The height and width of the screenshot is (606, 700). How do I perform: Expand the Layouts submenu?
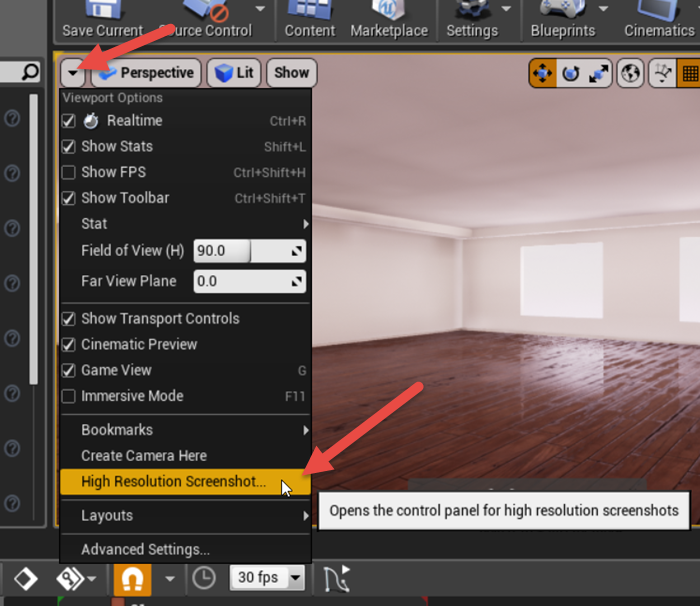[x=185, y=516]
